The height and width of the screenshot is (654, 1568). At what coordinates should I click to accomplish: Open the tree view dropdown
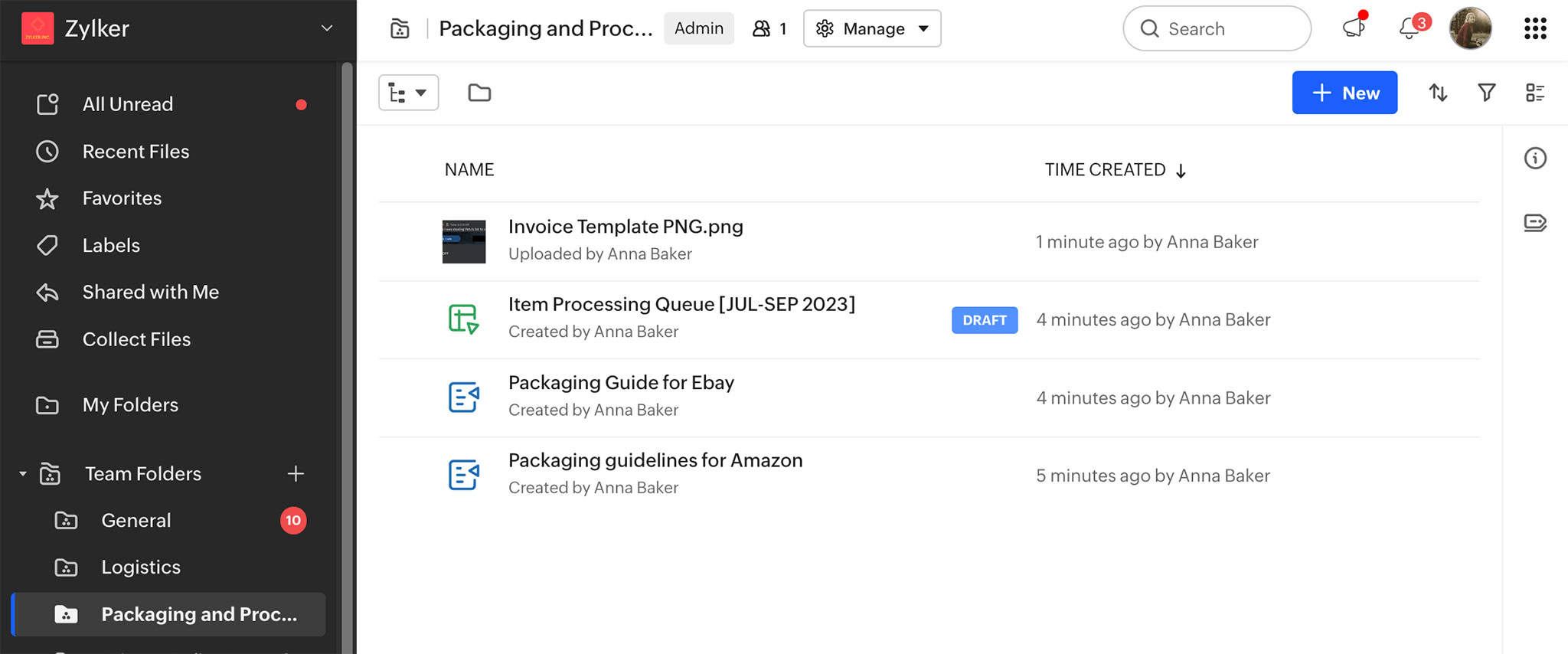coord(408,93)
